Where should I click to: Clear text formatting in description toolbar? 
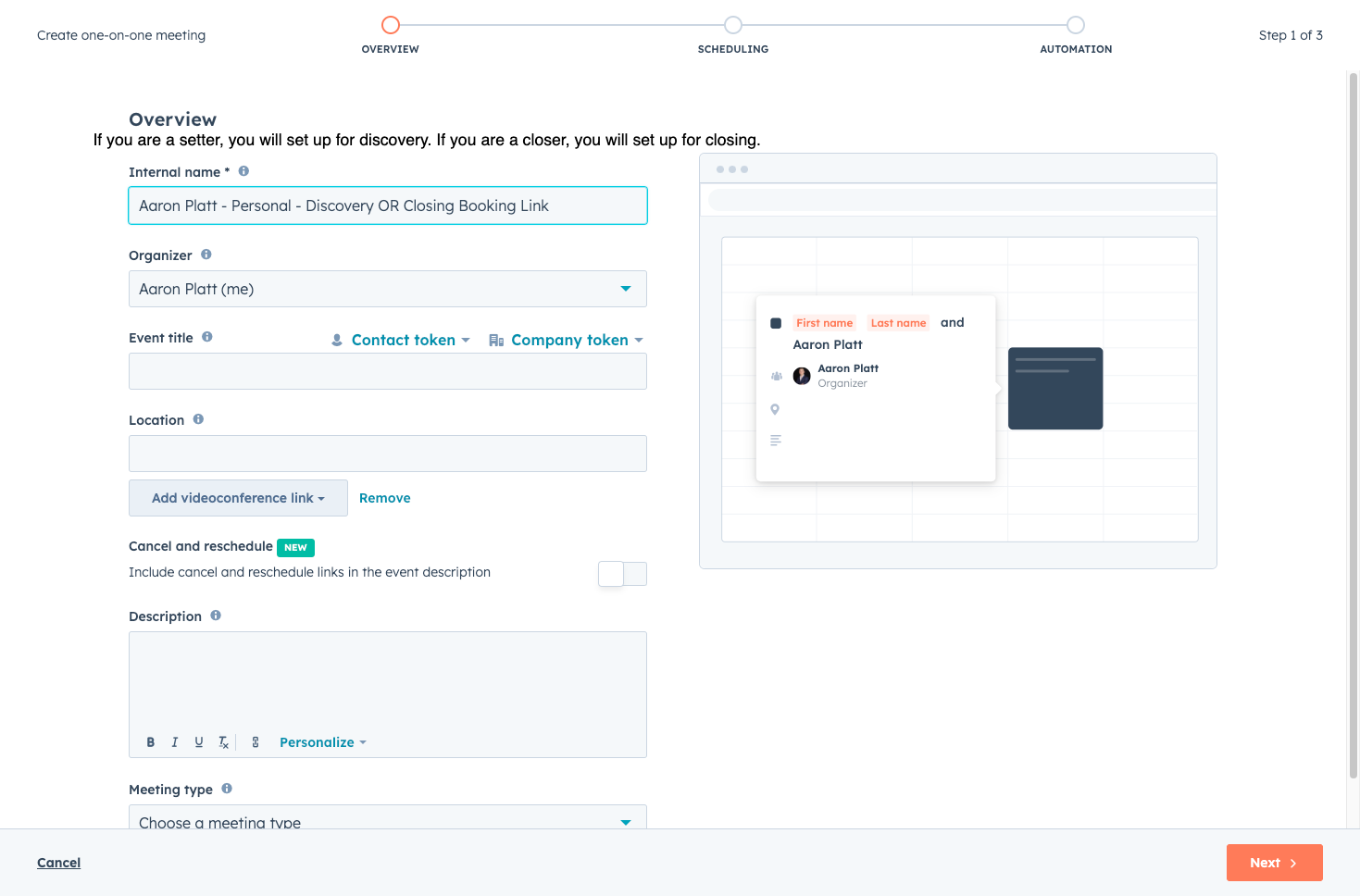click(223, 742)
